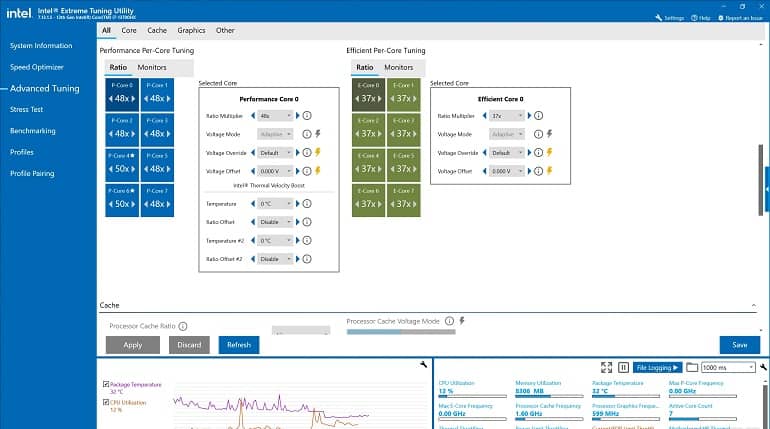The width and height of the screenshot is (770, 429).
Task: Expand monitor panel to full view
Action: click(606, 367)
